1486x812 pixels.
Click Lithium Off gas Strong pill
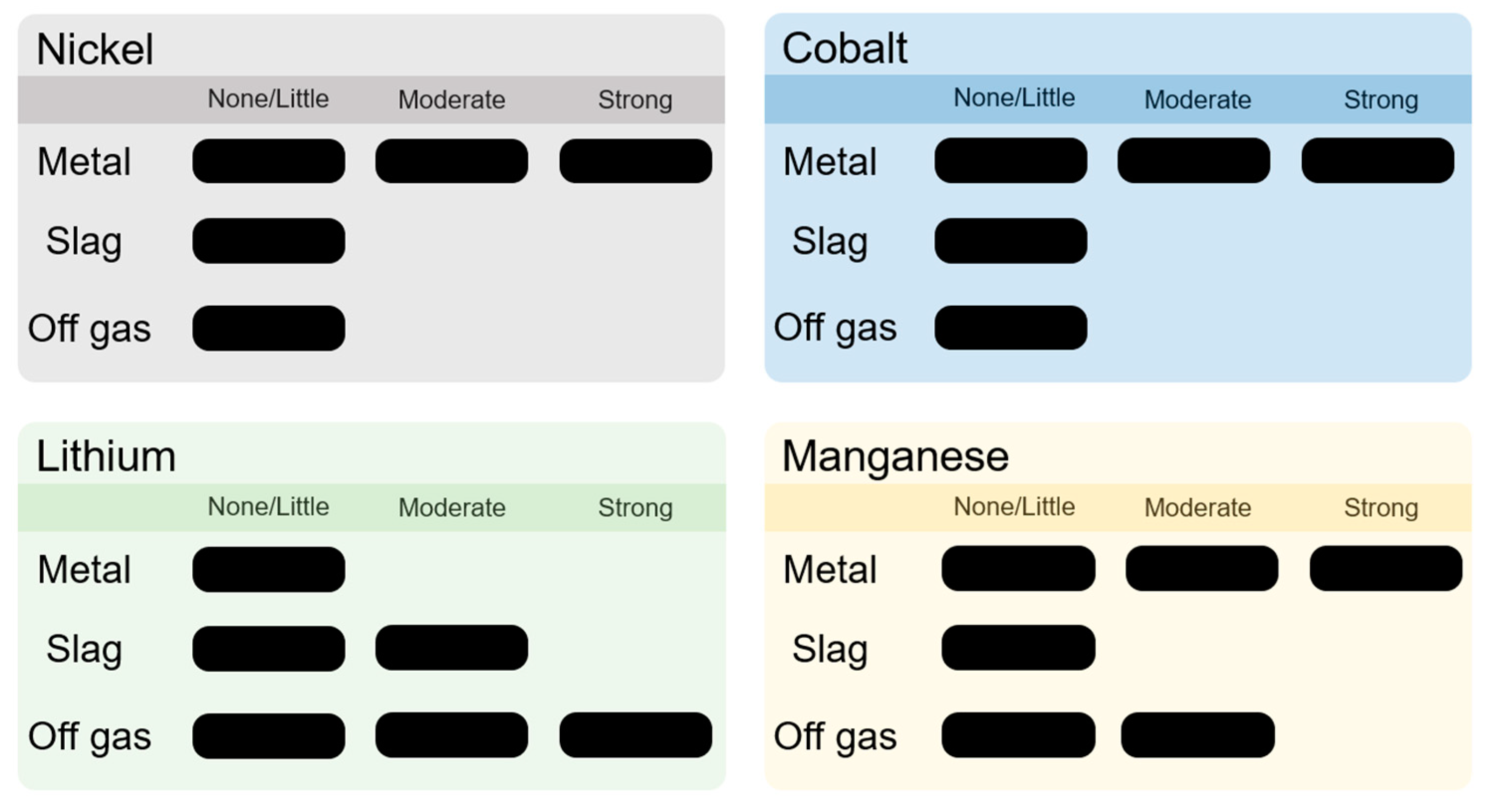(x=635, y=735)
